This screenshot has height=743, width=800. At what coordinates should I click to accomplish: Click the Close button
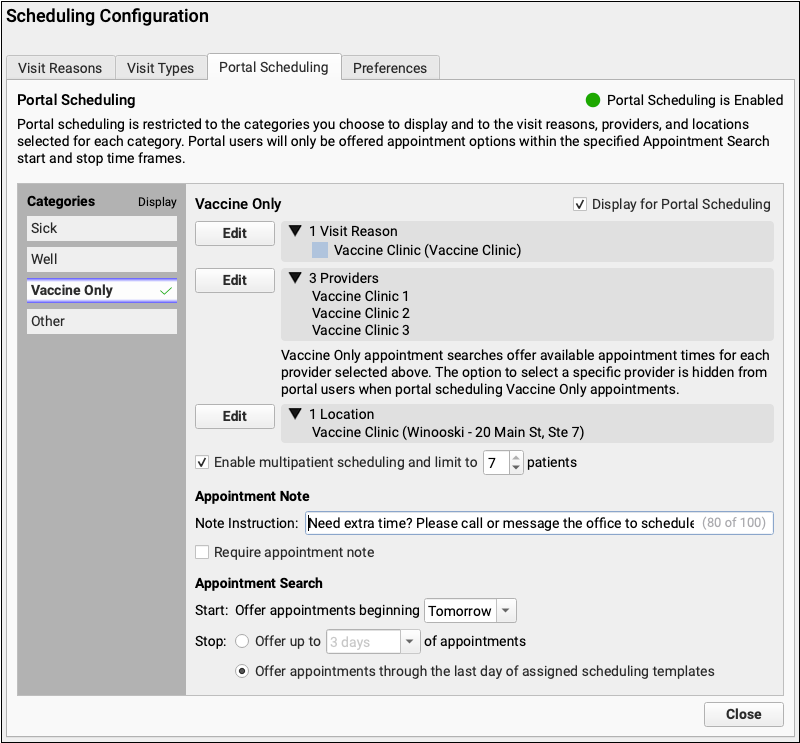[743, 714]
